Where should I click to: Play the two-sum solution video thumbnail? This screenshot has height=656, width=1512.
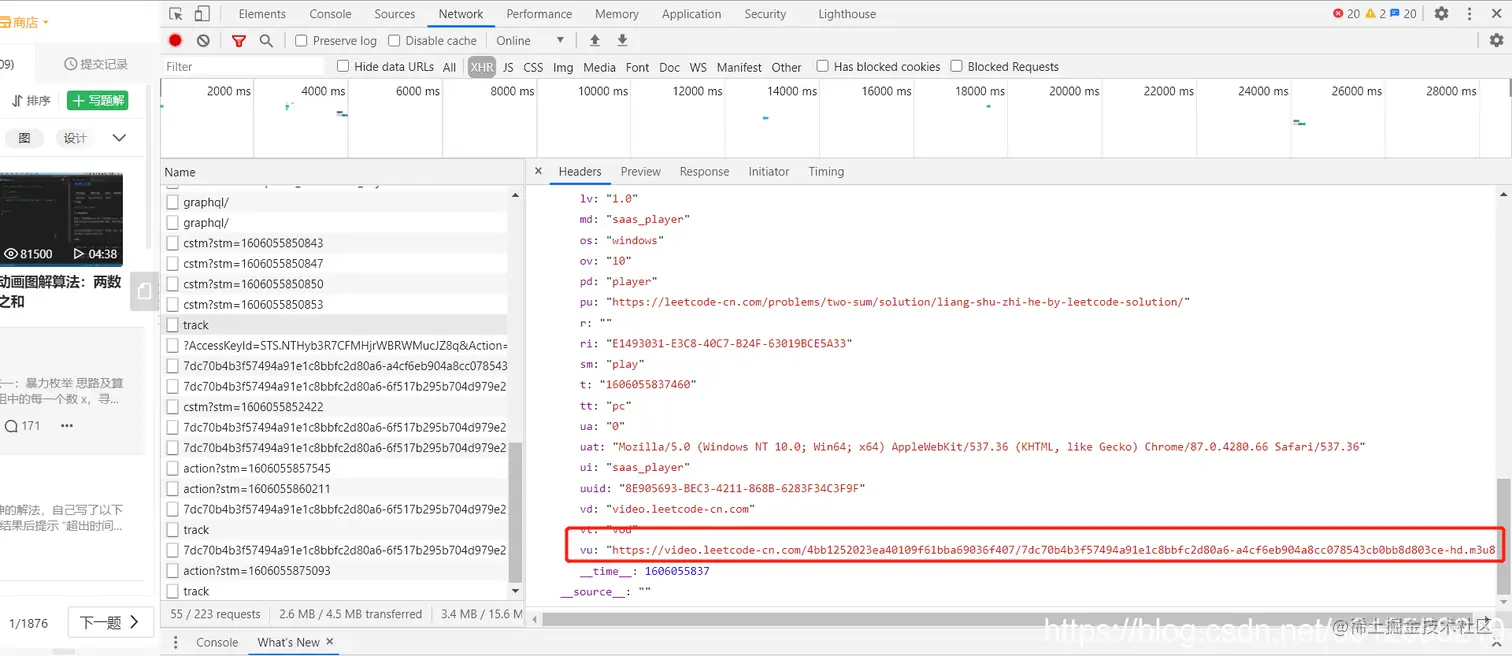click(x=62, y=218)
